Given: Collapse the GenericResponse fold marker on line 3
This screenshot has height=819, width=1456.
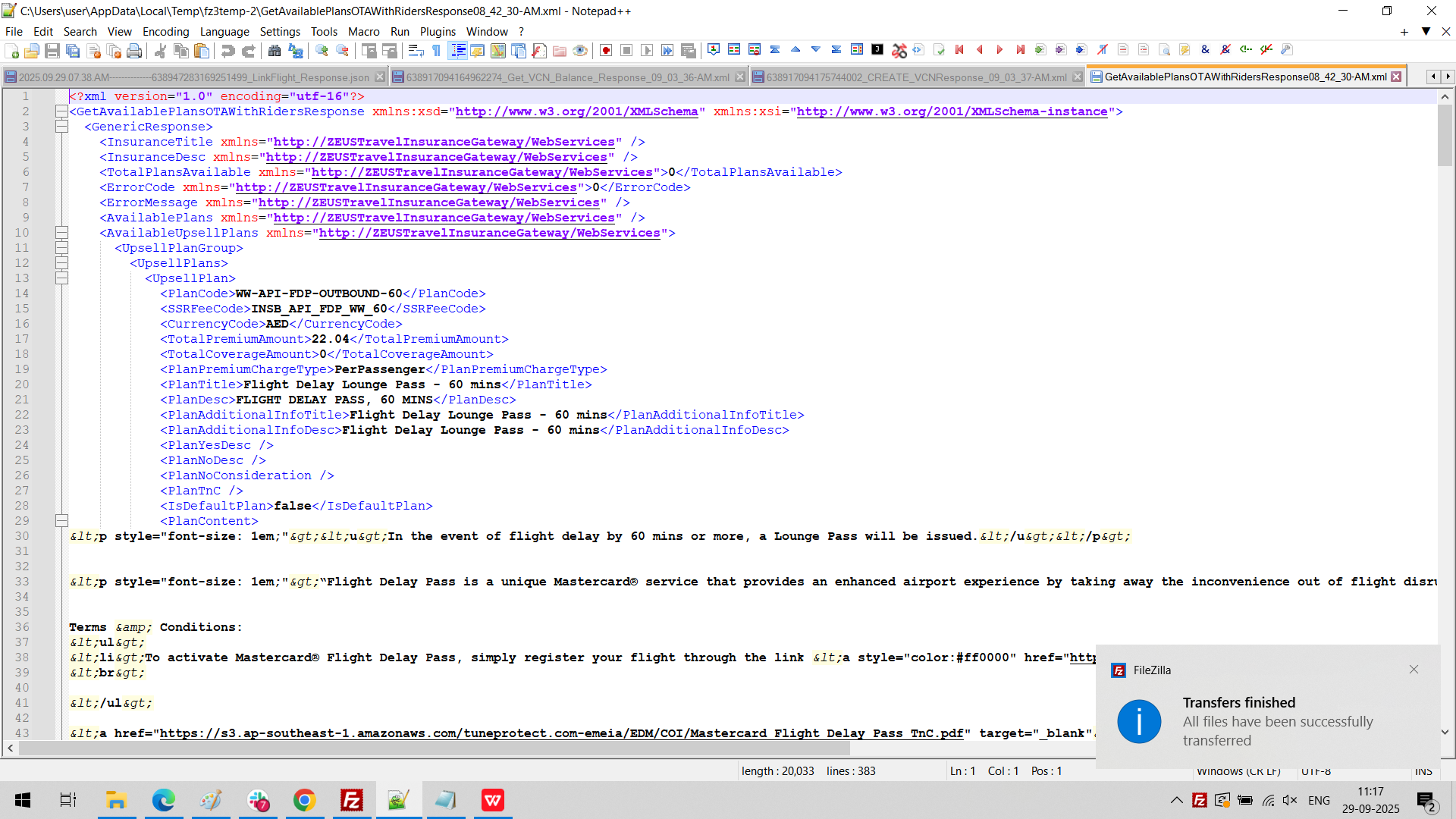Looking at the screenshot, I should point(61,127).
